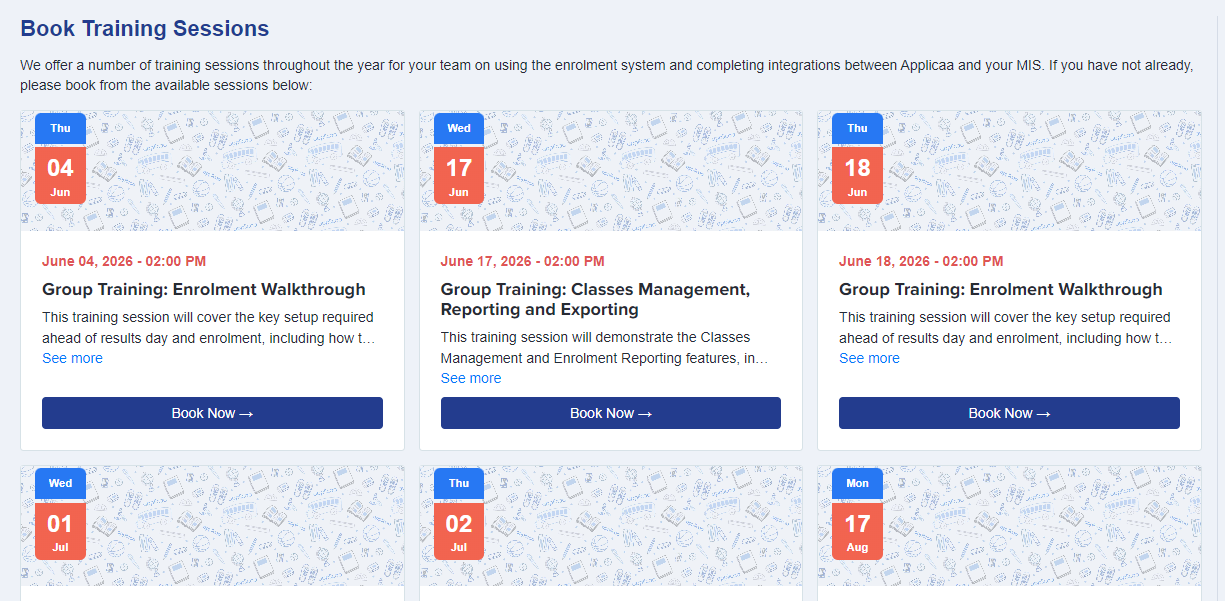1225x601 pixels.
Task: Open the June 04 Group Training: Enrolment Walkthrough title
Action: 204,289
